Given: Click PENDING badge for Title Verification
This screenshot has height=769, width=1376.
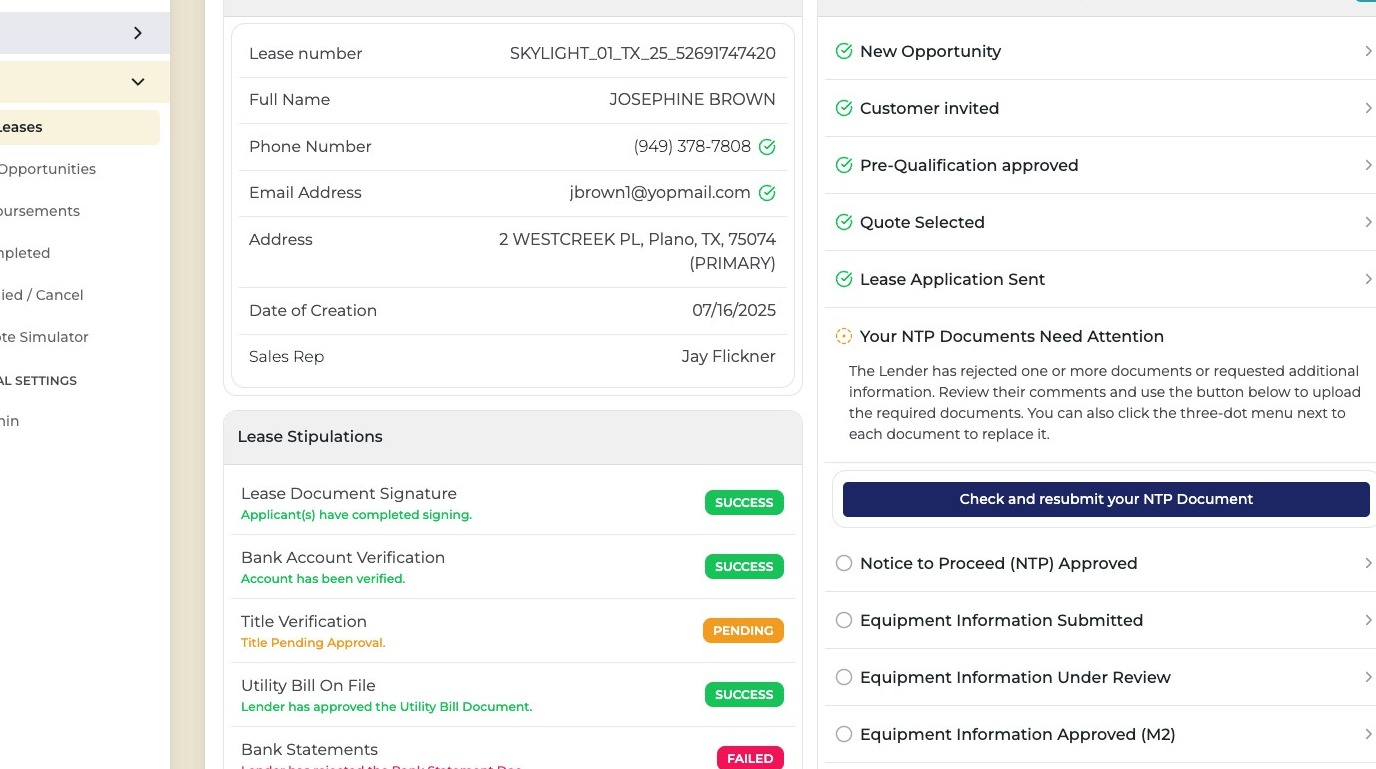Looking at the screenshot, I should click(743, 631).
